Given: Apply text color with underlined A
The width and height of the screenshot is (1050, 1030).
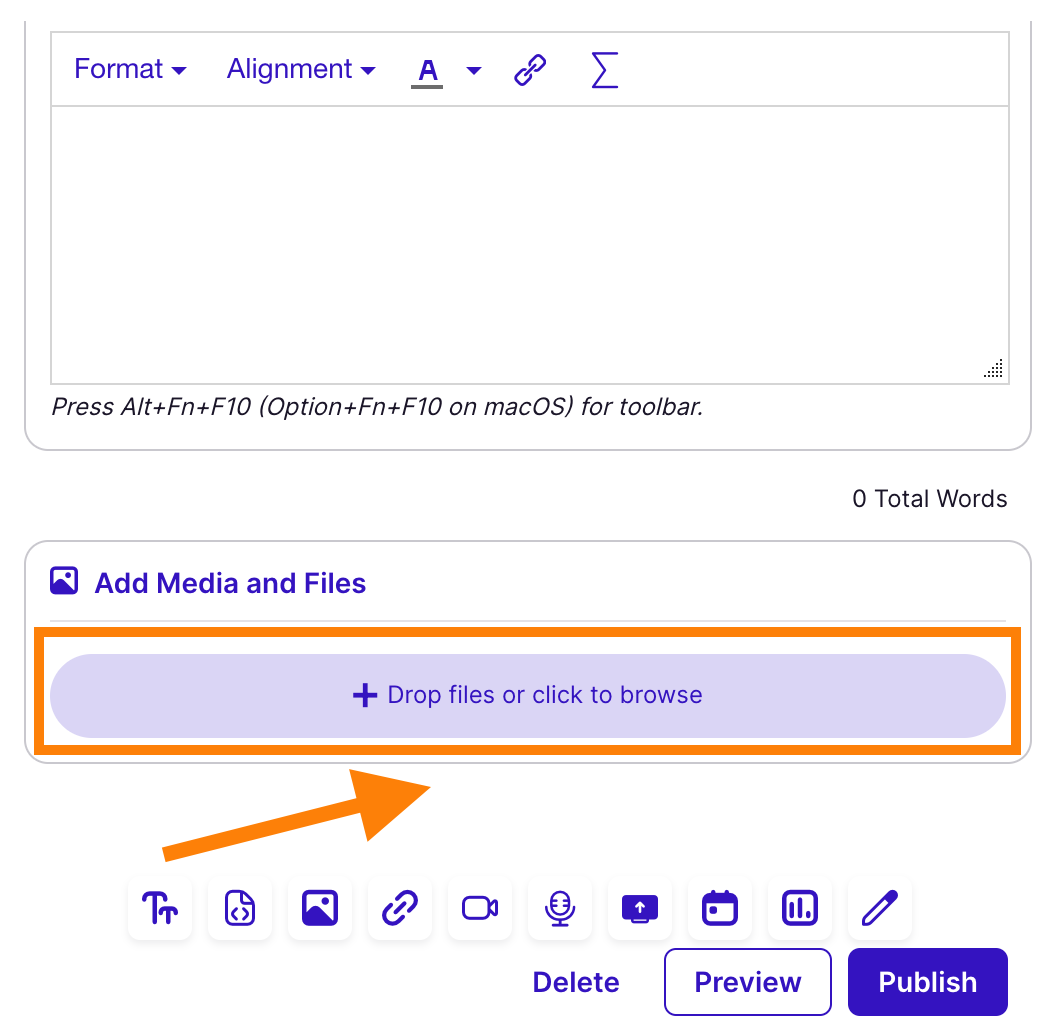Looking at the screenshot, I should [427, 71].
